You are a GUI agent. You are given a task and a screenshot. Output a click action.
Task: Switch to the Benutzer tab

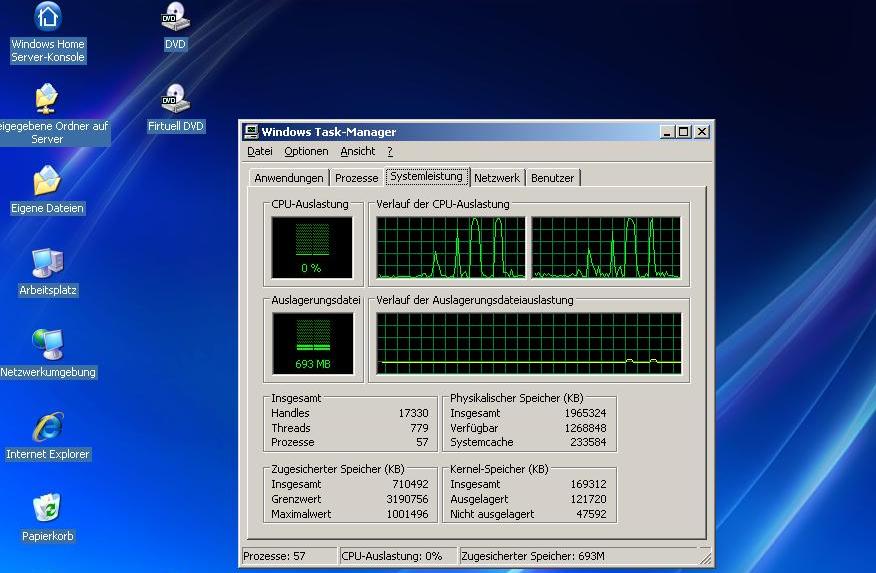[x=553, y=178]
